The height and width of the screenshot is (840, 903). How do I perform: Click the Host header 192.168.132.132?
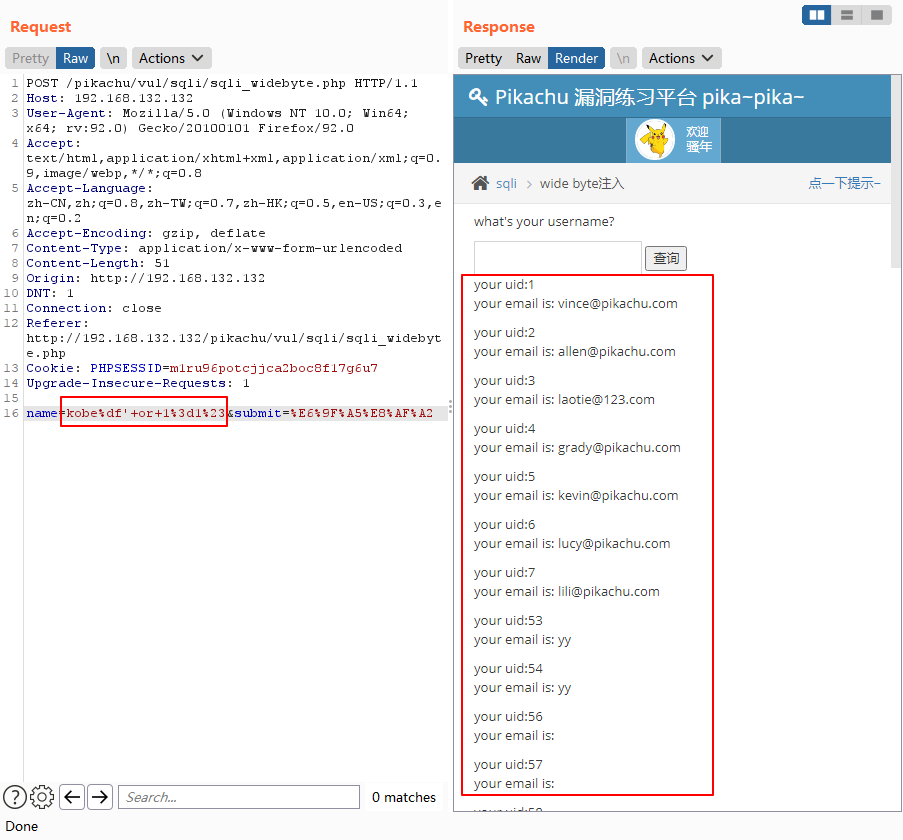[109, 98]
